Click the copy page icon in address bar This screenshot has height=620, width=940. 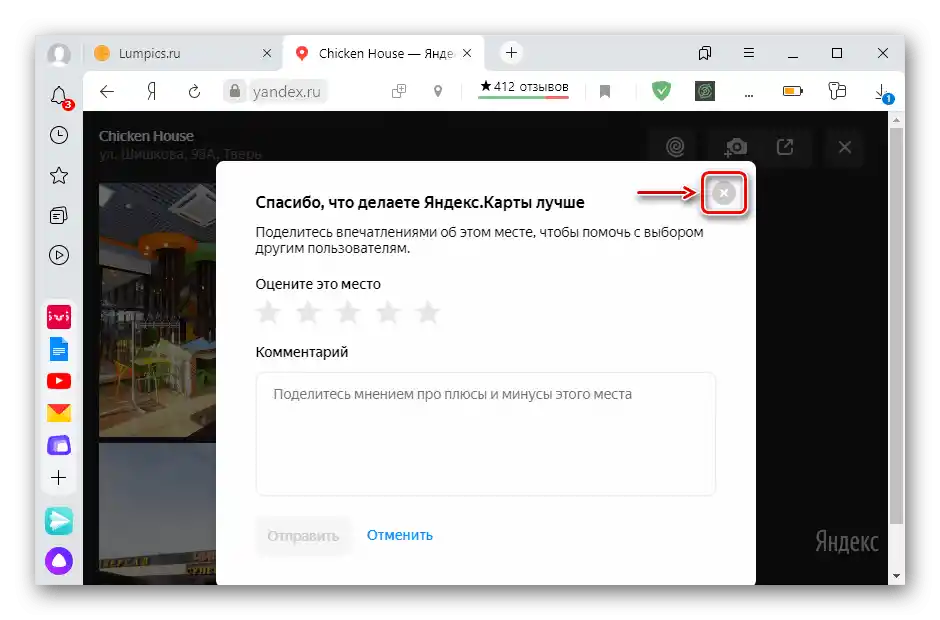click(399, 91)
